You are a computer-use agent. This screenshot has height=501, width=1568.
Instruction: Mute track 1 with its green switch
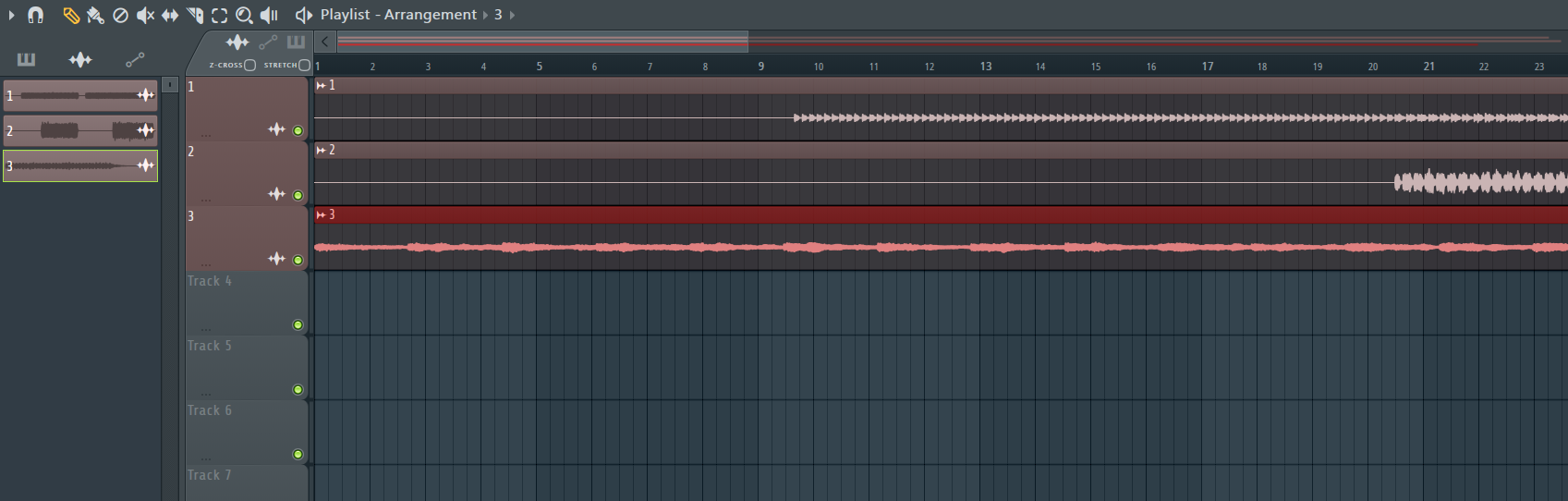[x=298, y=130]
